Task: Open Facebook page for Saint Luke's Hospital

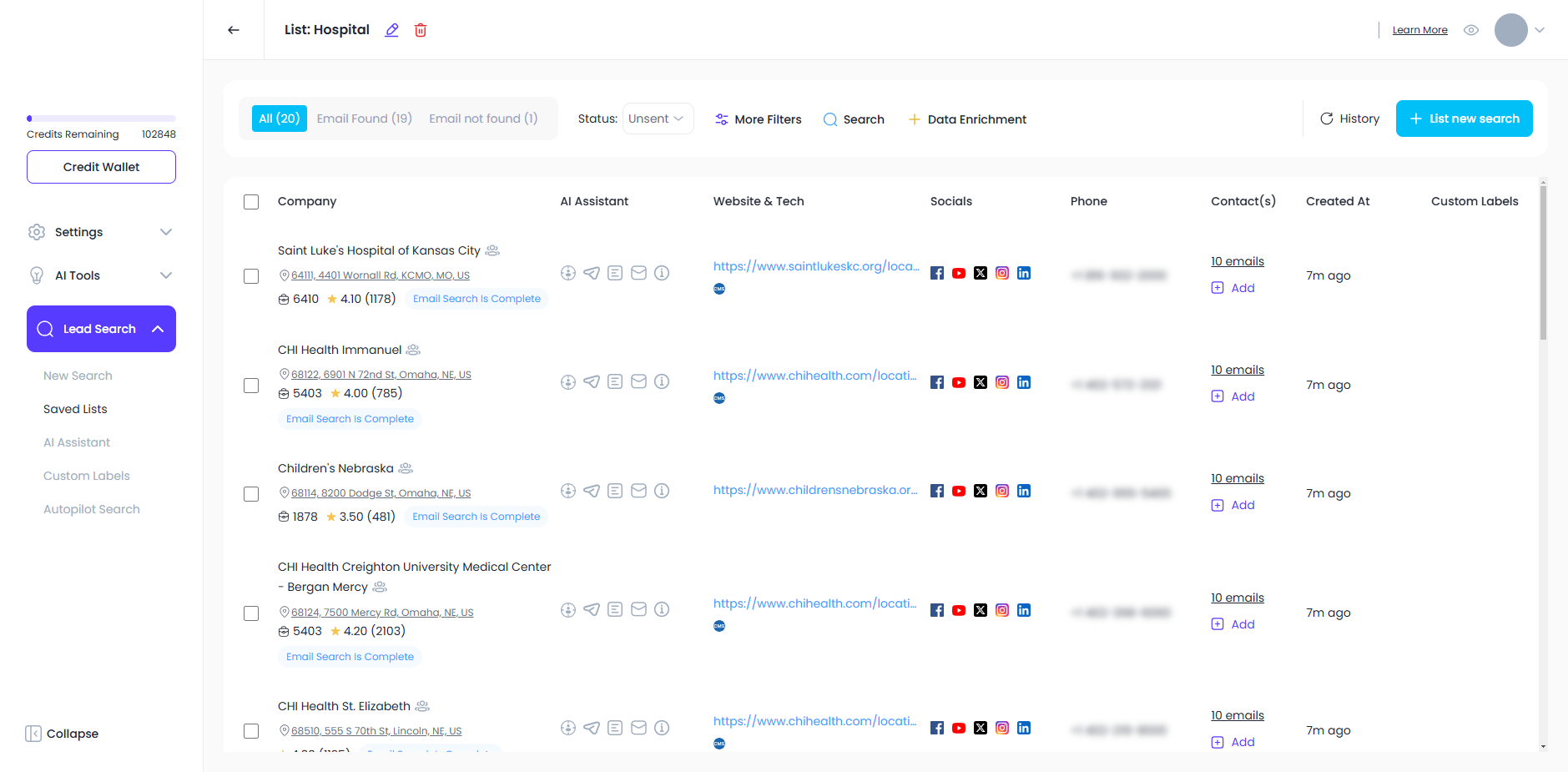Action: click(x=937, y=273)
